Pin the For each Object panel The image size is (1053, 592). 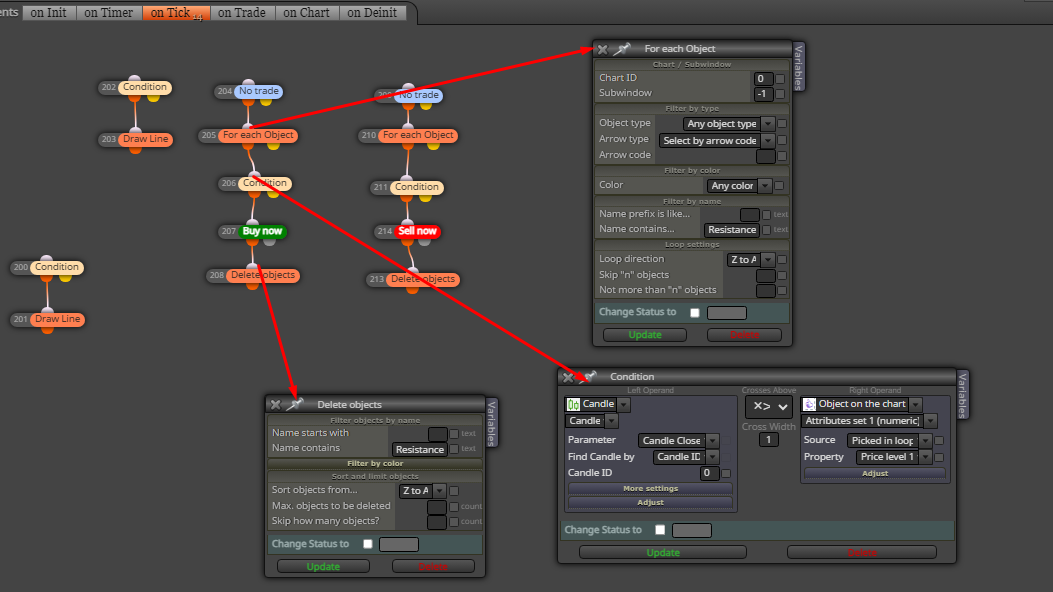[x=623, y=49]
